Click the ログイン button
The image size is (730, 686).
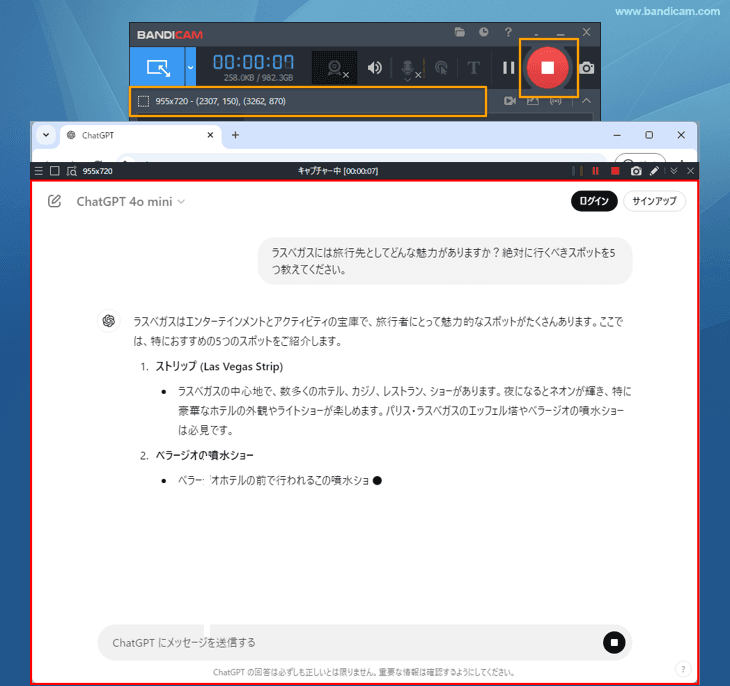click(x=594, y=201)
